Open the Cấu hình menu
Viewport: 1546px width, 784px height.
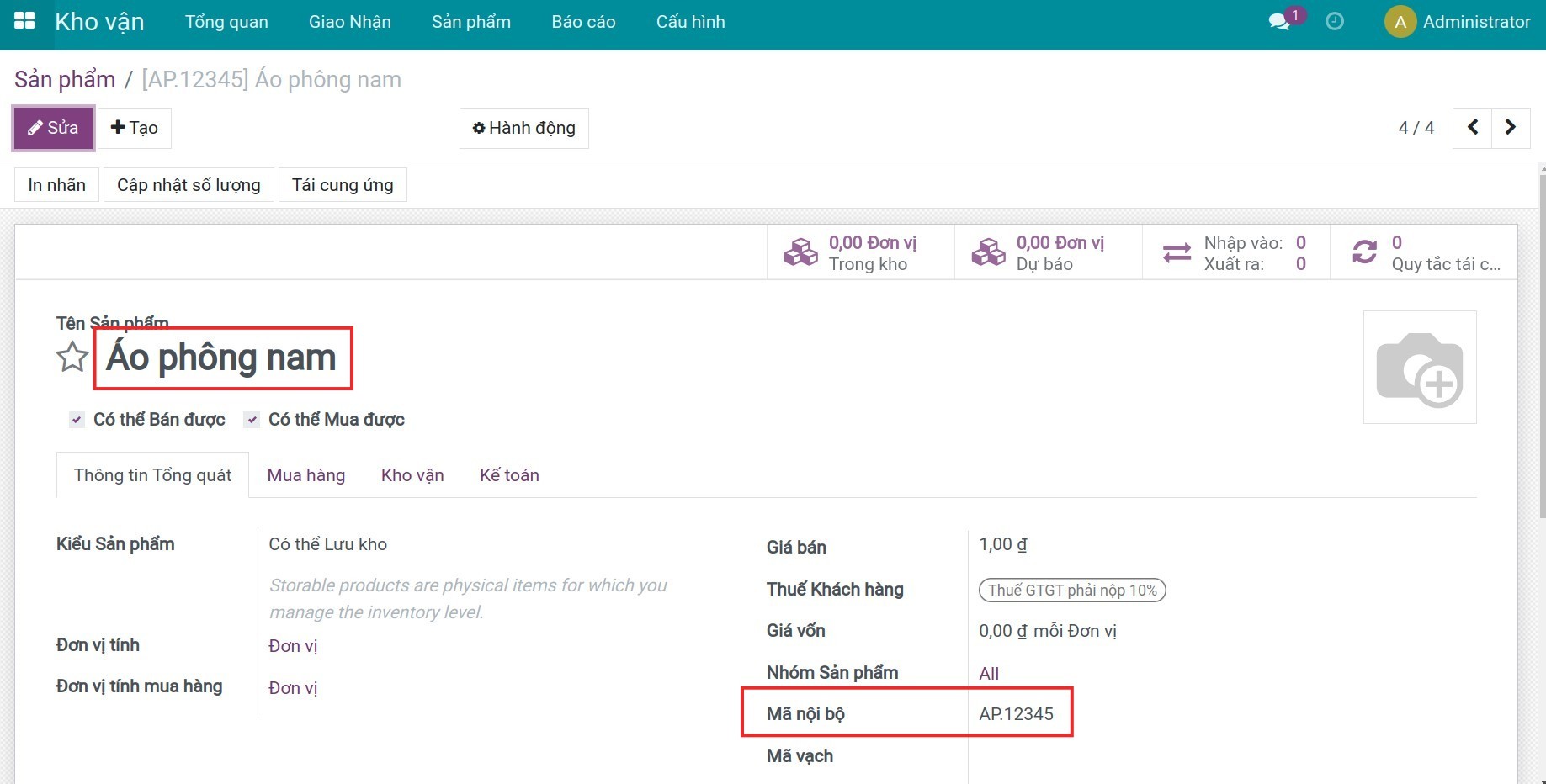[x=690, y=22]
